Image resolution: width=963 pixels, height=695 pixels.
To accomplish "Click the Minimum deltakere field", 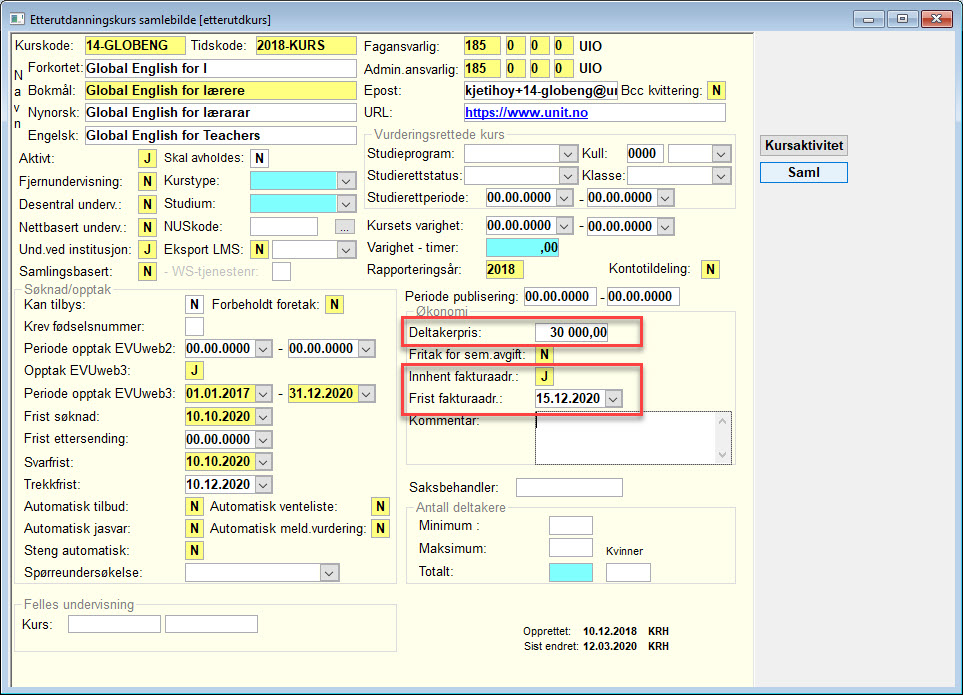I will tap(571, 526).
